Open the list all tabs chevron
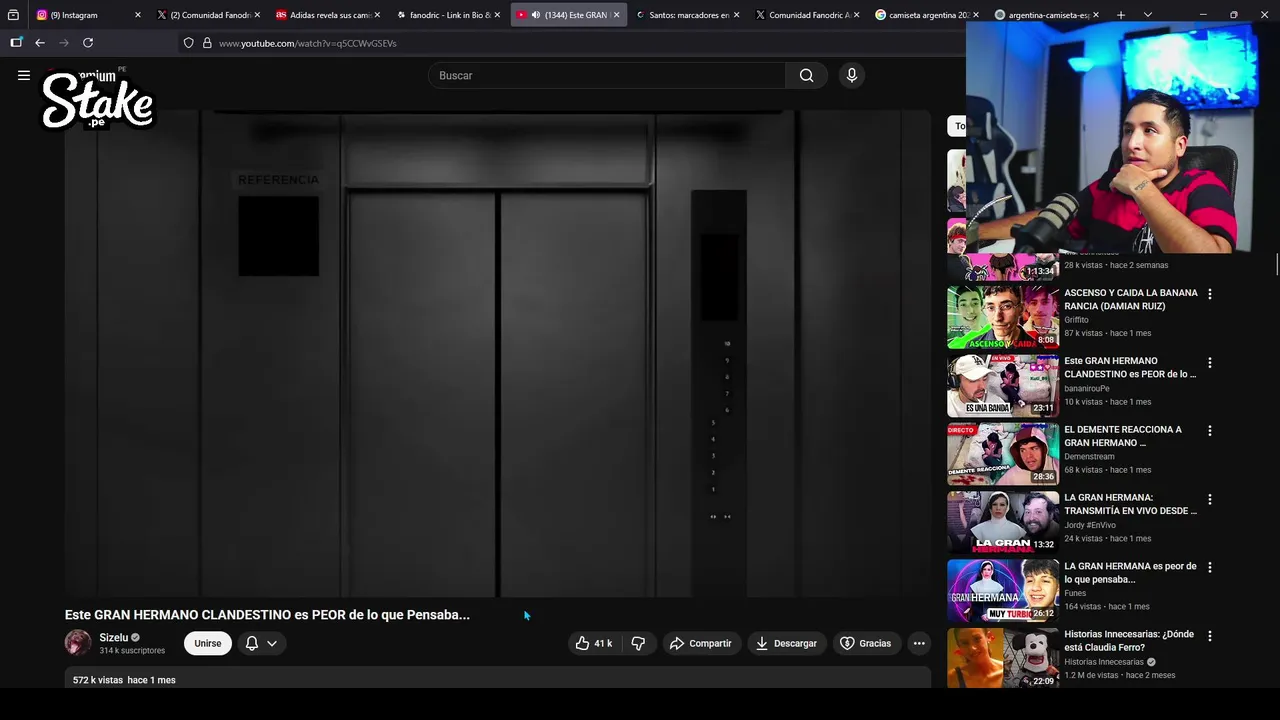Viewport: 1280px width, 720px height. (x=1148, y=15)
